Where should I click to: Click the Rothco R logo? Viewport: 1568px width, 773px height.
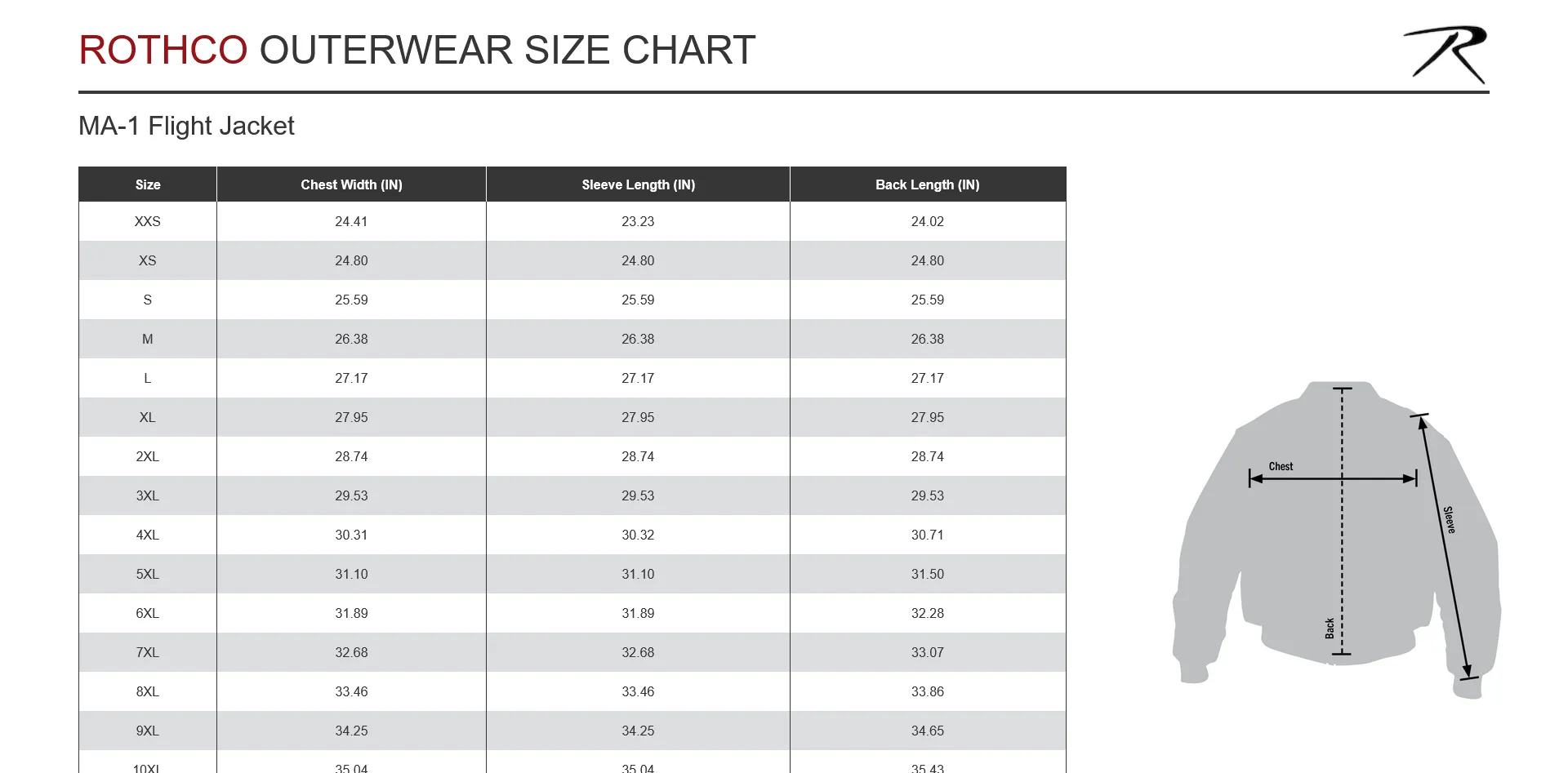1445,54
